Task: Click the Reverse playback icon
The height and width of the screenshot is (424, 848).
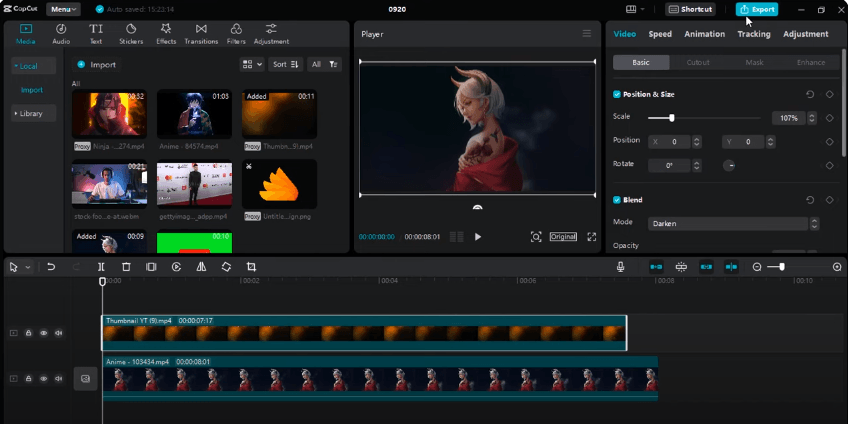Action: tap(176, 267)
